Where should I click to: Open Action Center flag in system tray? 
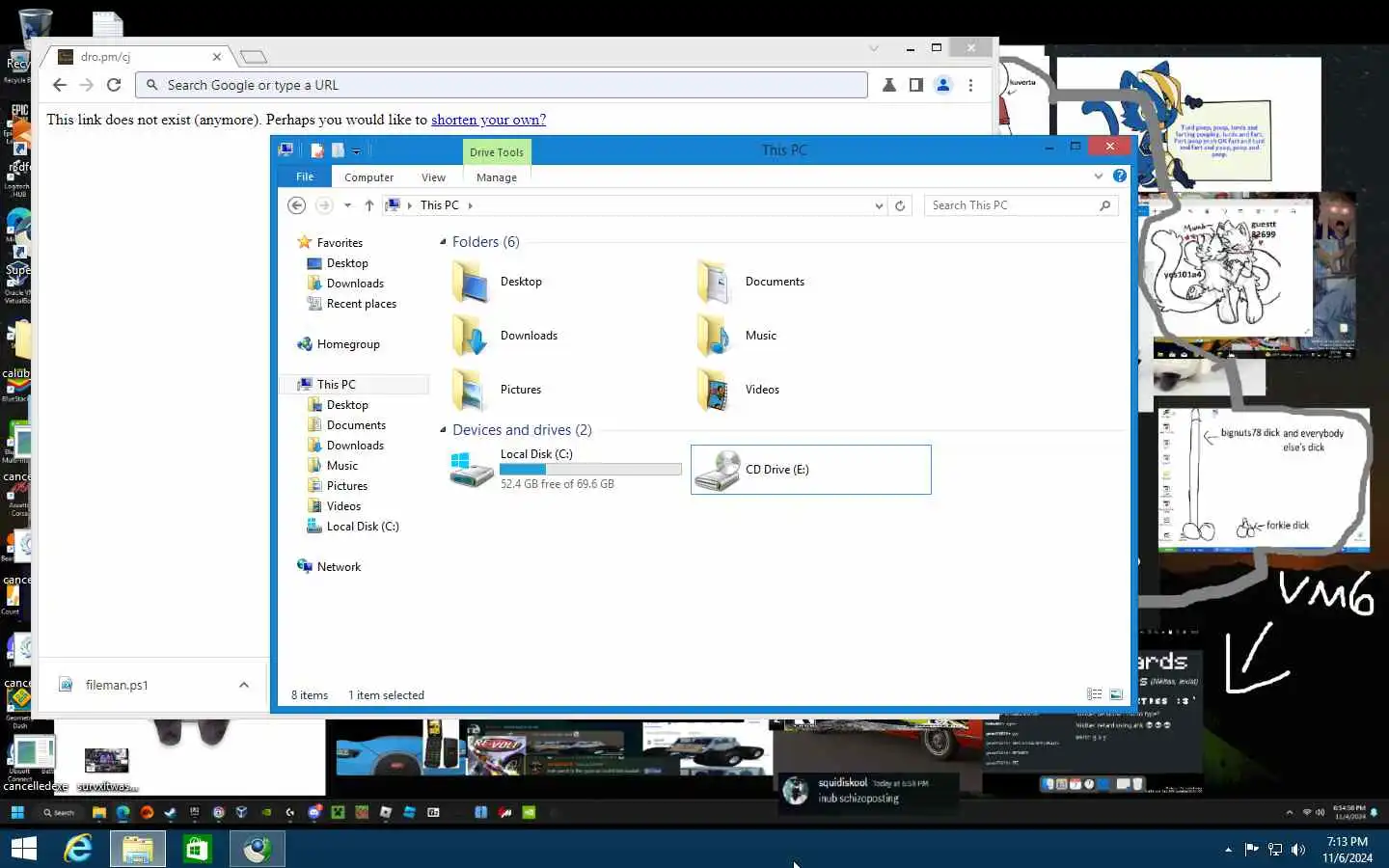[1251, 850]
